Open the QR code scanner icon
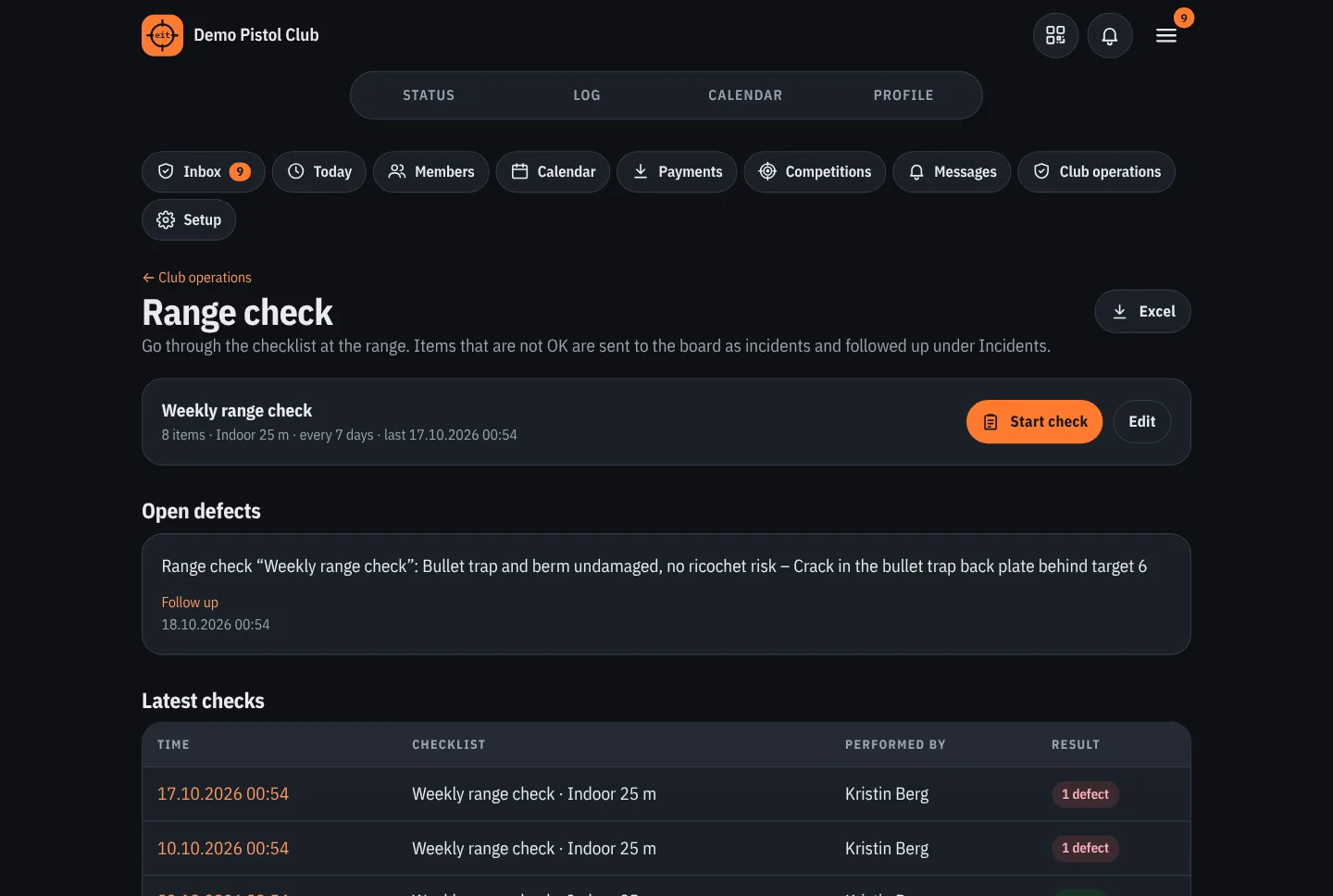 pos(1055,35)
